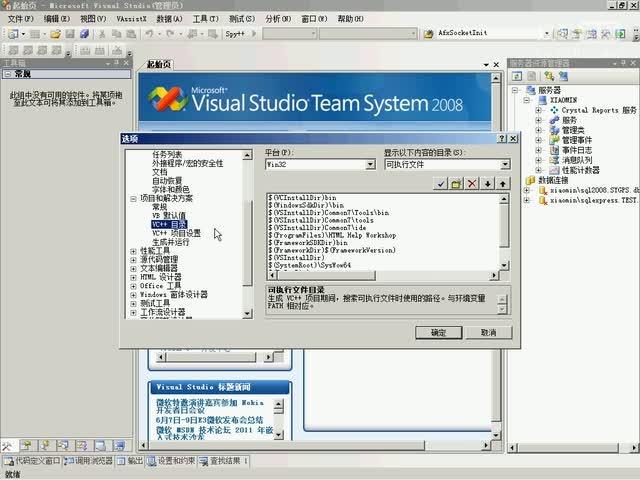Click the checkmark icon above directory list
Viewport: 640px width, 480px height.
point(440,184)
